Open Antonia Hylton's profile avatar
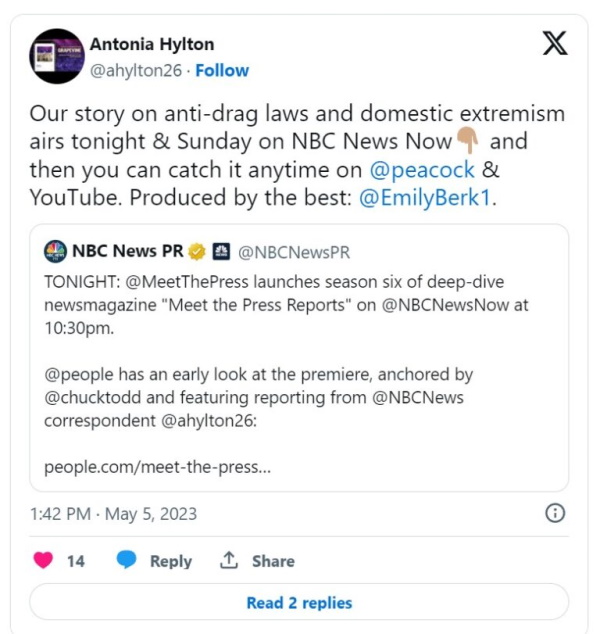 pyautogui.click(x=57, y=56)
